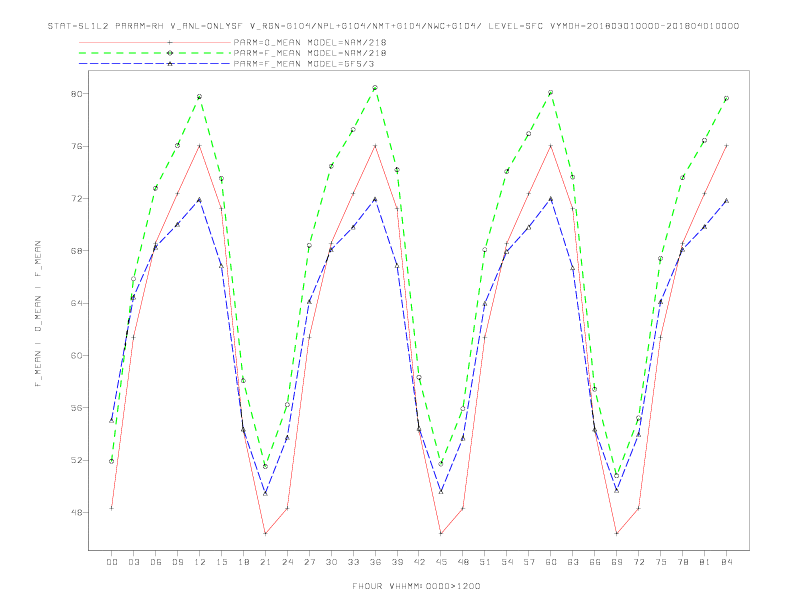Click the x-axis tick label 72

point(639,562)
